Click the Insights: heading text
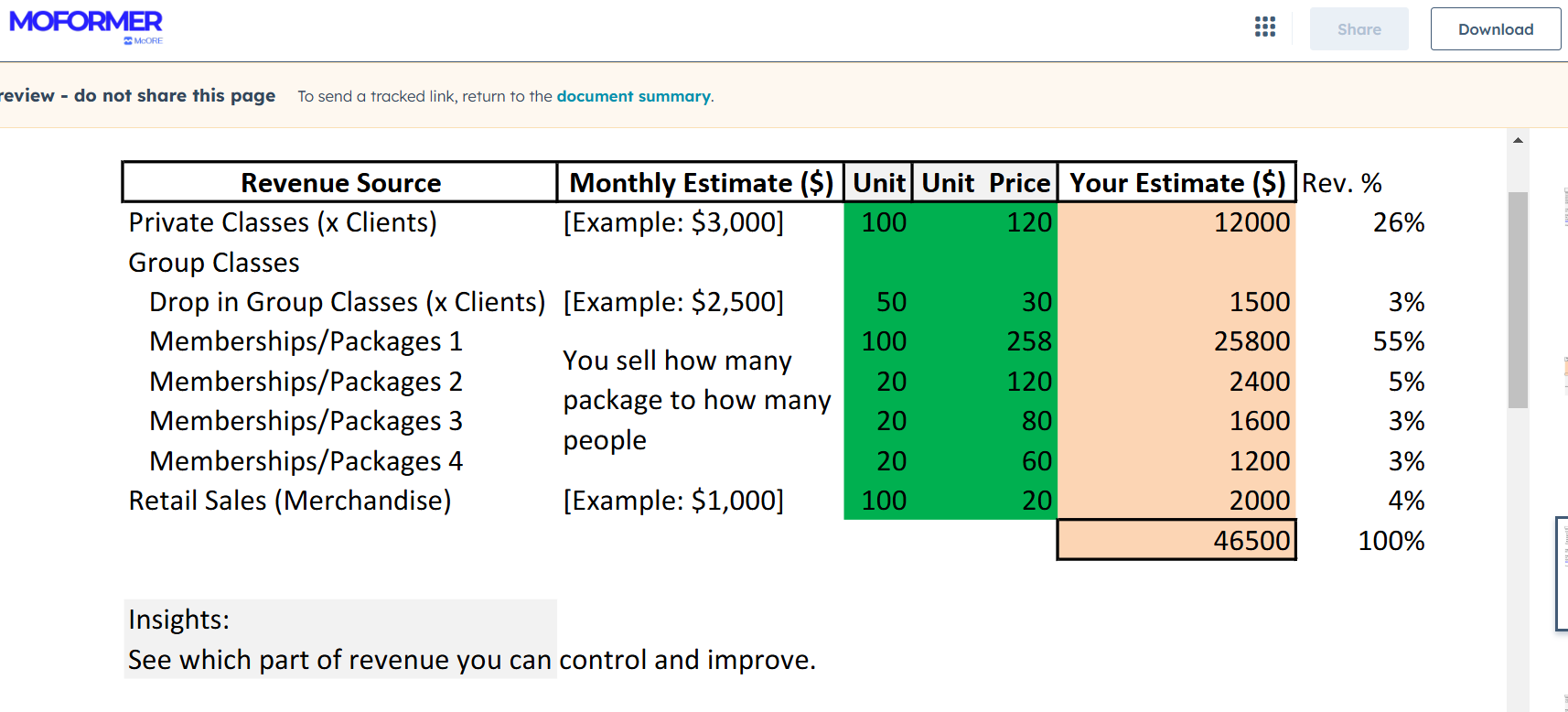Screen dimensions: 1568x712 pyautogui.click(x=179, y=620)
